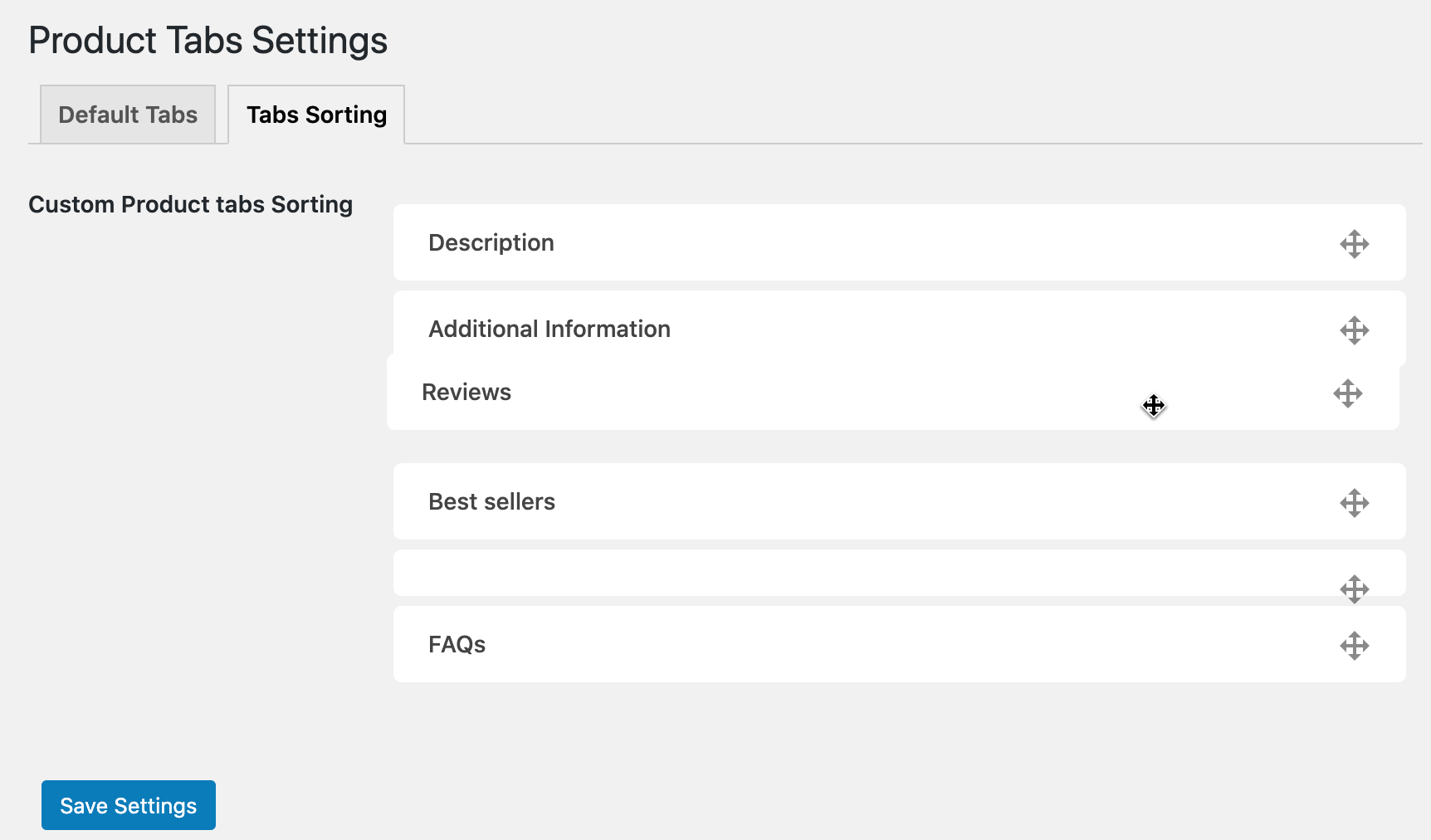
Task: Click the Custom Product tabs Sorting label
Action: [x=191, y=204]
